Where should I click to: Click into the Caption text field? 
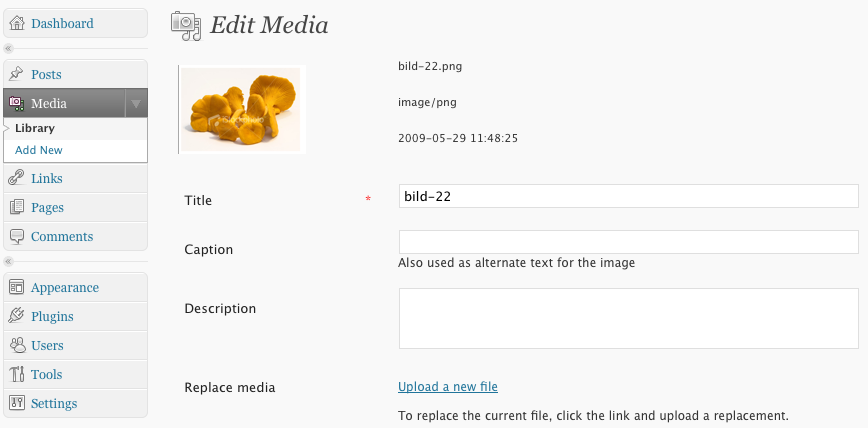628,242
